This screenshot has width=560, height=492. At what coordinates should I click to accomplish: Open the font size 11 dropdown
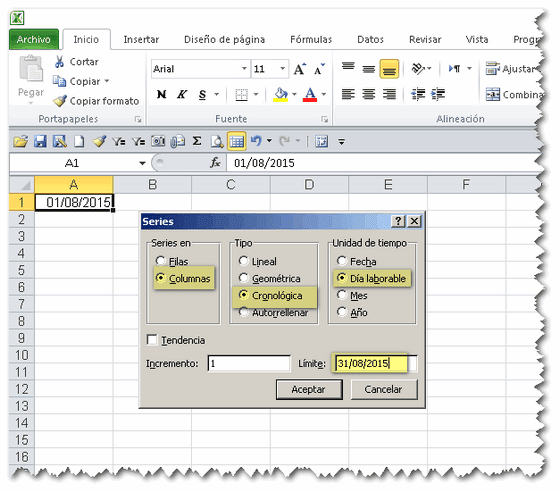282,69
